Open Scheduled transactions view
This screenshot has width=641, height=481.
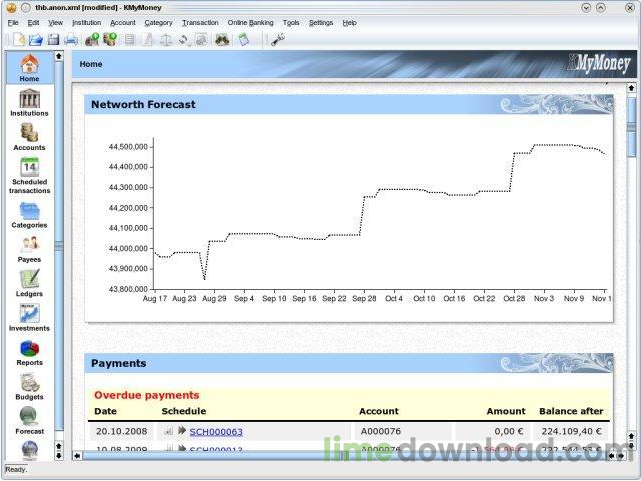pyautogui.click(x=29, y=176)
